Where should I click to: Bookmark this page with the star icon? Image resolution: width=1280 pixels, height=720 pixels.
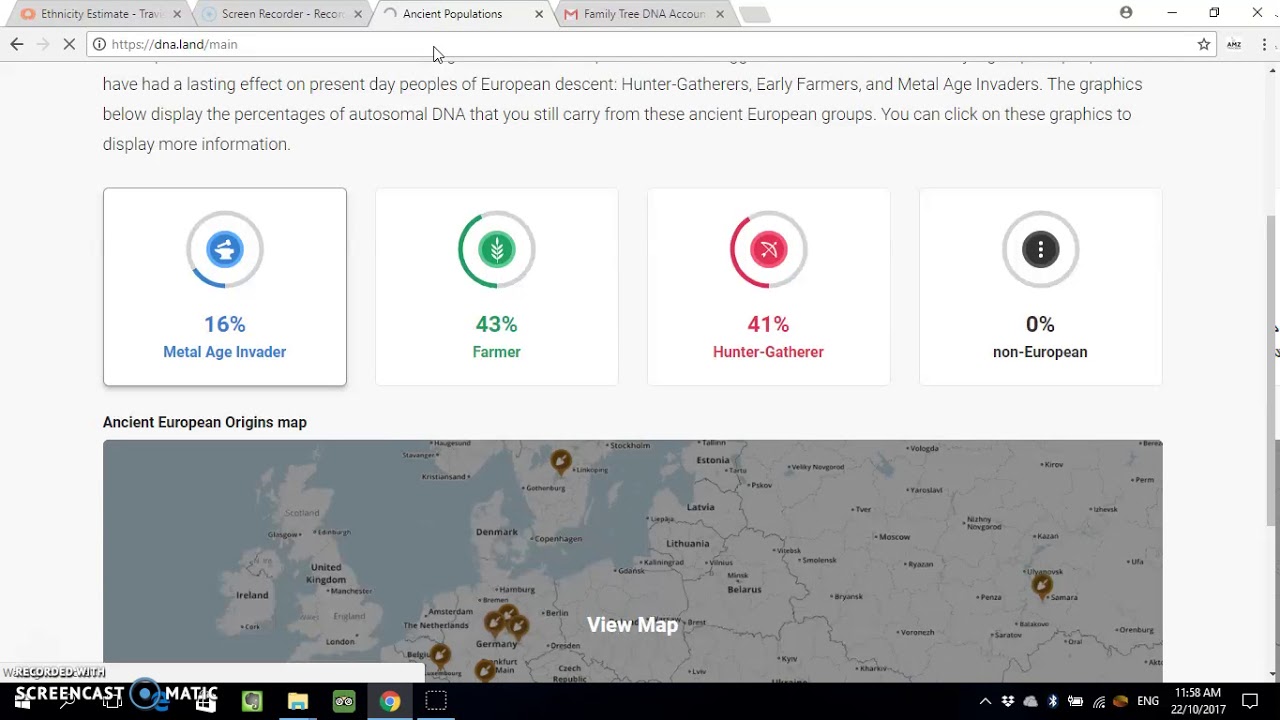coord(1204,44)
